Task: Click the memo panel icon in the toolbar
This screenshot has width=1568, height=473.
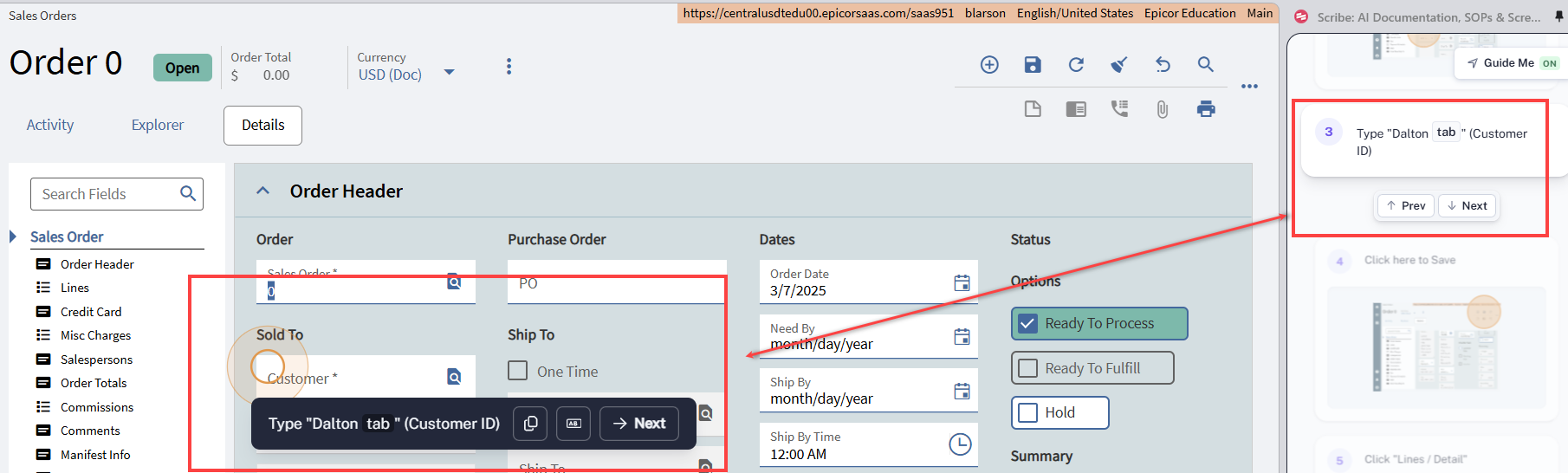Action: click(1076, 109)
